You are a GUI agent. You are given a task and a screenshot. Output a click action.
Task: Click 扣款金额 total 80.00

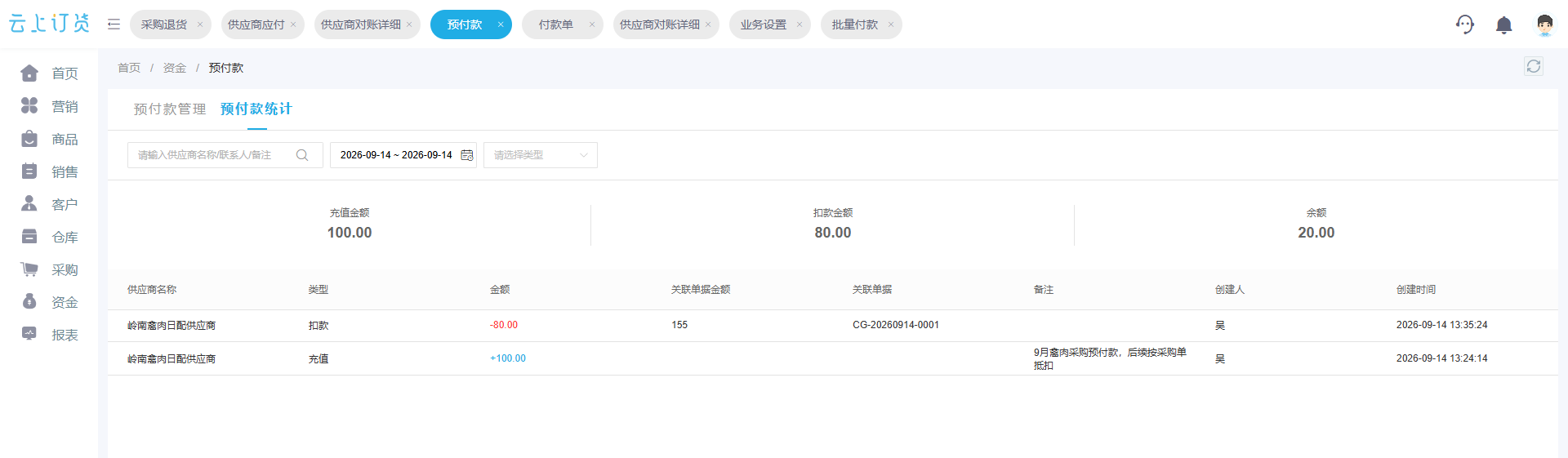point(833,233)
